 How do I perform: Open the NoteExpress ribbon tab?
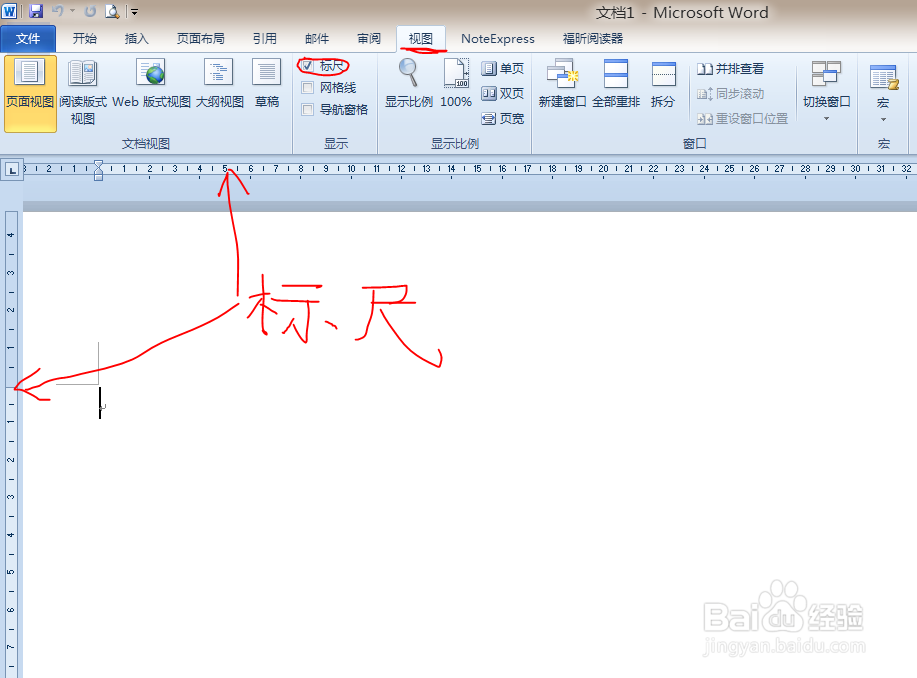pos(497,39)
